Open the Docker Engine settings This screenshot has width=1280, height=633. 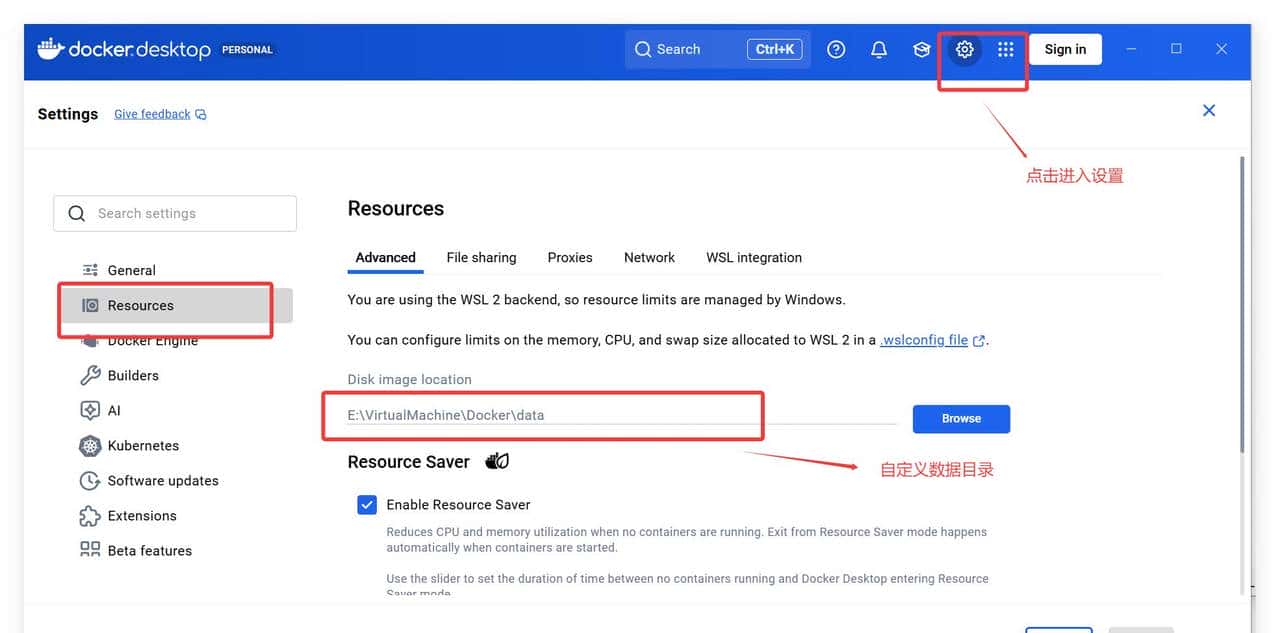pyautogui.click(x=152, y=340)
